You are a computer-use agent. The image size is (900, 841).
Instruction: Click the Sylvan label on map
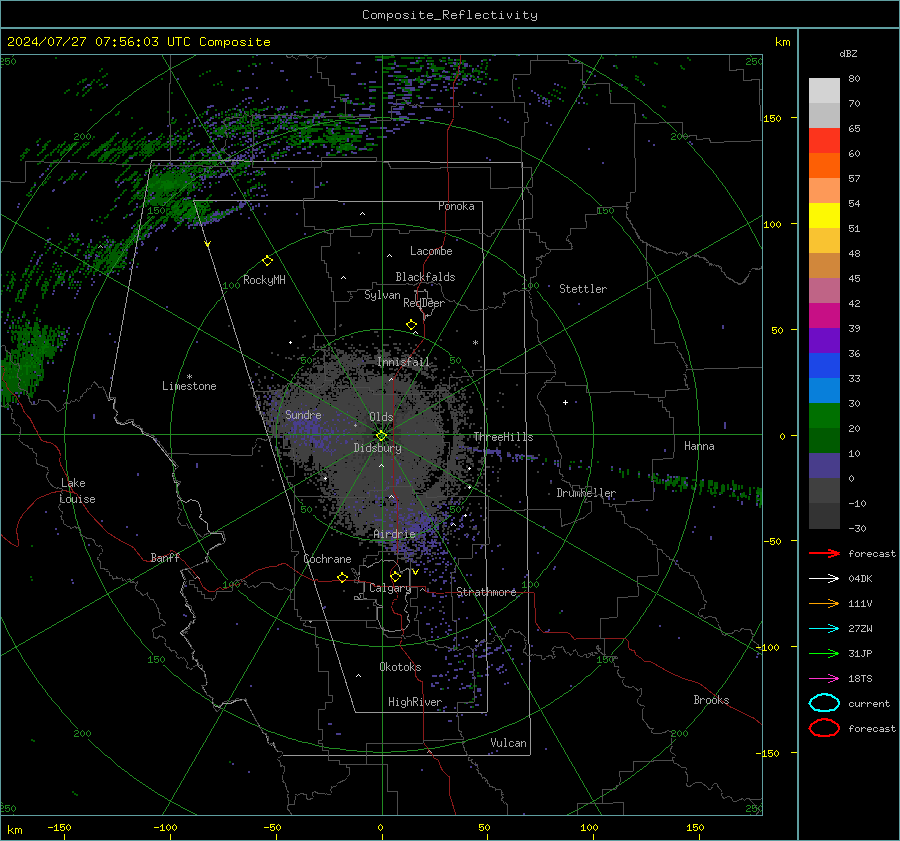pyautogui.click(x=382, y=295)
